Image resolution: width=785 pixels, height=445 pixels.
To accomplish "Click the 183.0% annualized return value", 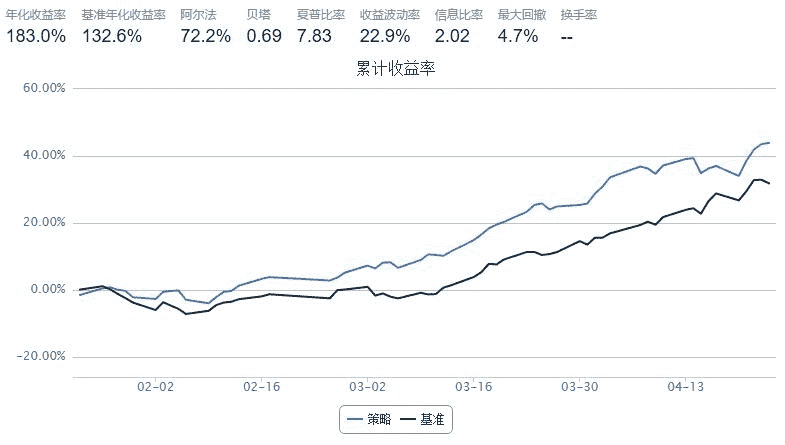I will [x=36, y=36].
